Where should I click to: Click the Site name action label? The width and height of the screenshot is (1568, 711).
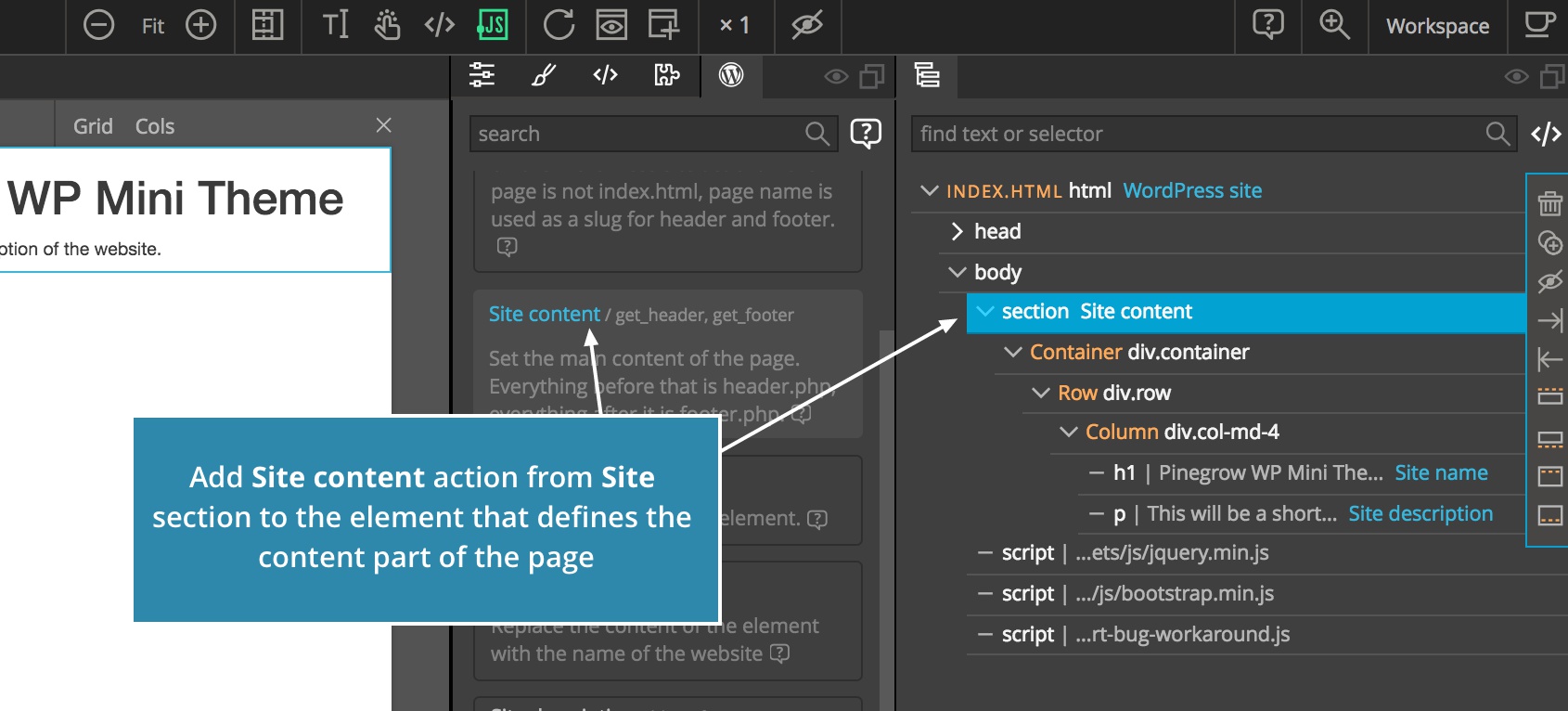[x=1441, y=472]
